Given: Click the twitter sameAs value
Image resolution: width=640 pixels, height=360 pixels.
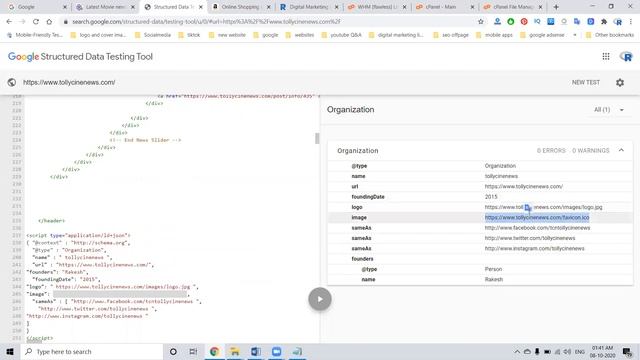Looking at the screenshot, I should (530, 238).
